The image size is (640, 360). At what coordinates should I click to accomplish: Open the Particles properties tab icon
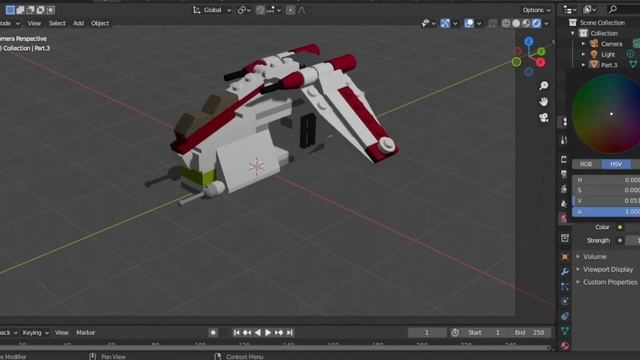(x=565, y=287)
